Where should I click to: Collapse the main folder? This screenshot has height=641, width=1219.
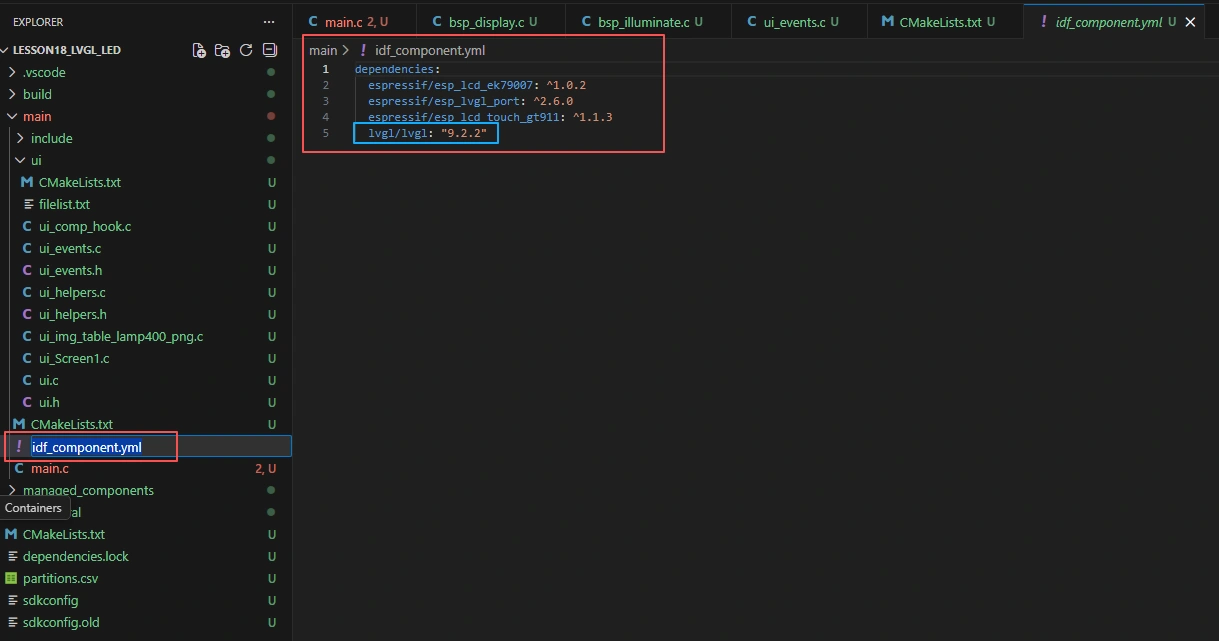click(x=37, y=116)
